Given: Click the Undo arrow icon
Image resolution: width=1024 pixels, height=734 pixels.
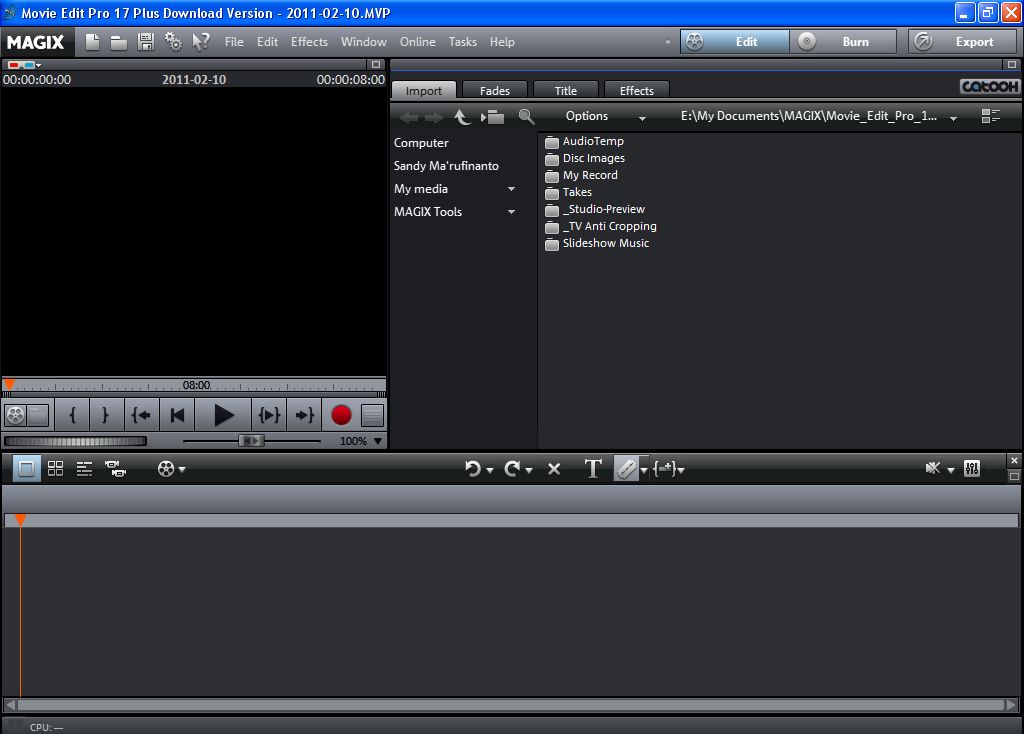Looking at the screenshot, I should pos(472,468).
